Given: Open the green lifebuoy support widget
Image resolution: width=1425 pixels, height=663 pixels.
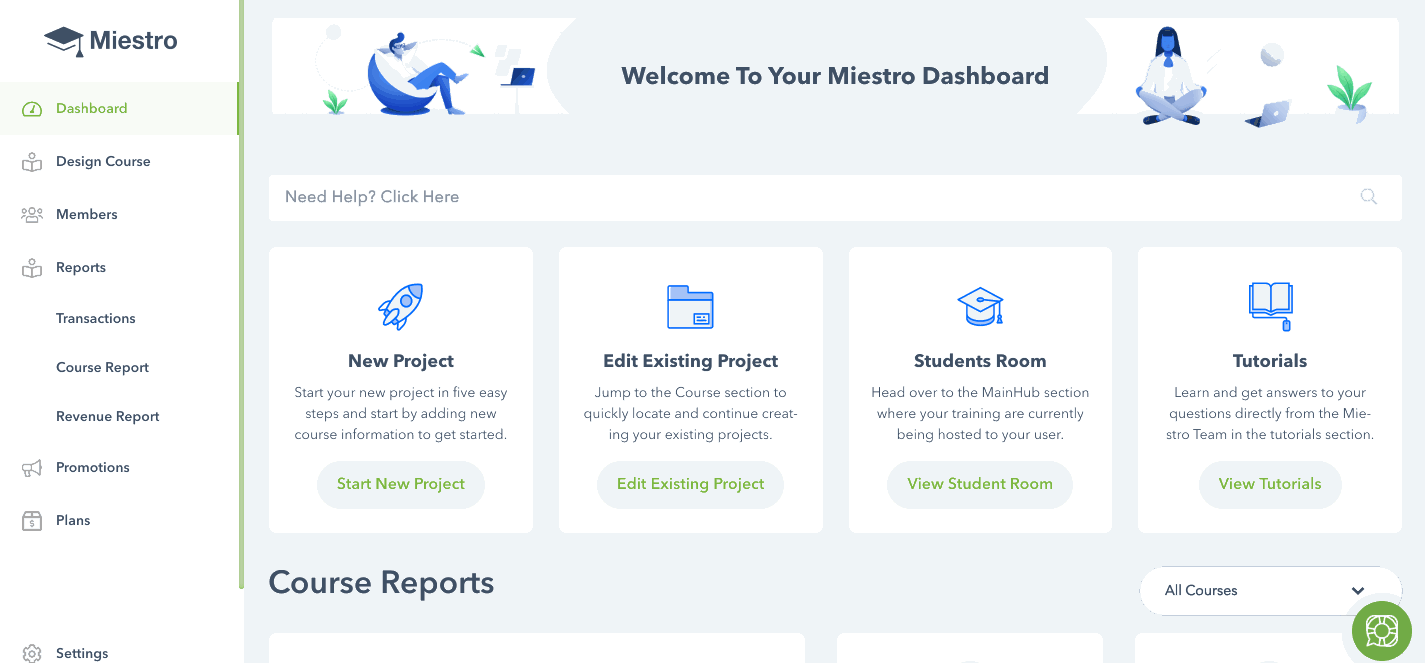Looking at the screenshot, I should click(x=1382, y=631).
